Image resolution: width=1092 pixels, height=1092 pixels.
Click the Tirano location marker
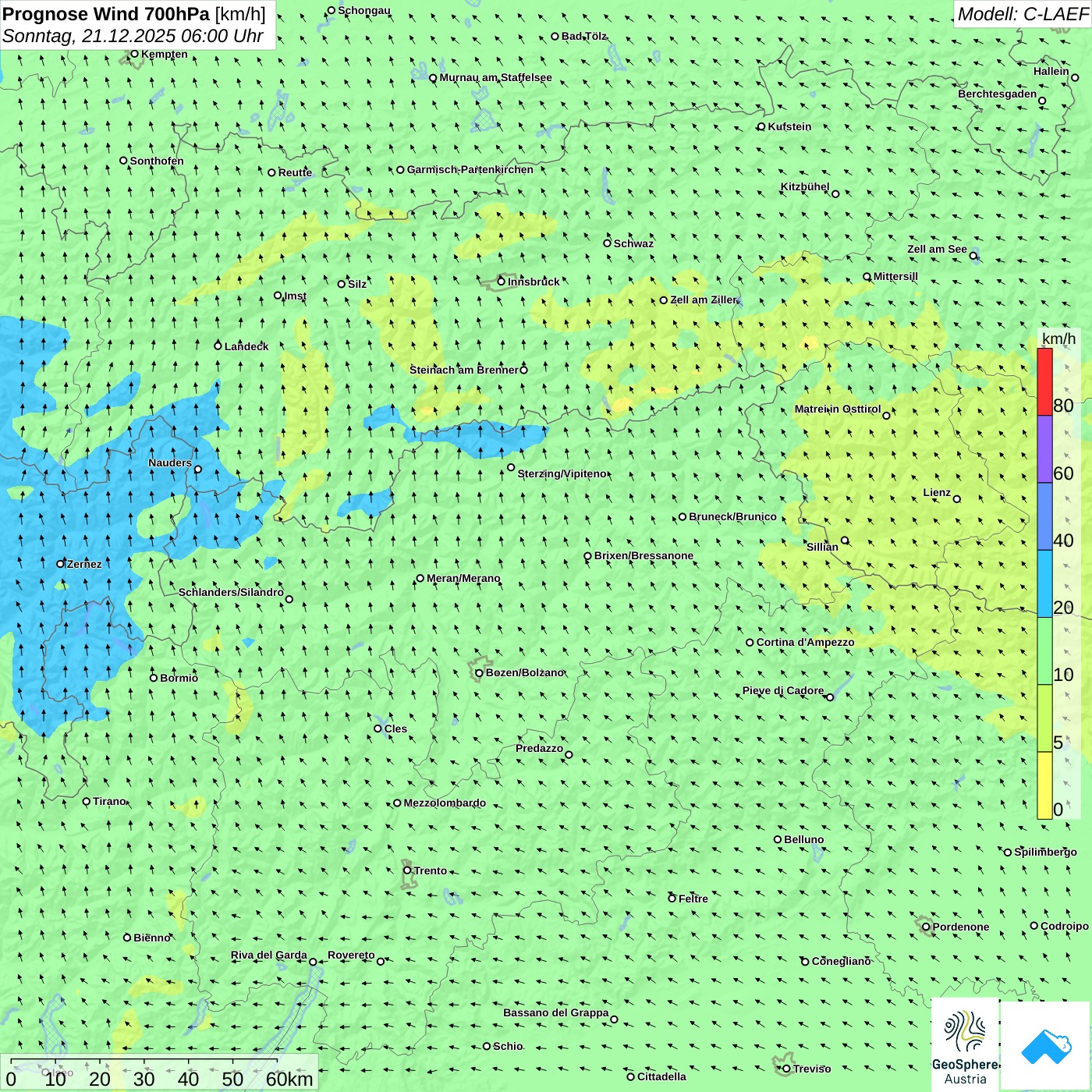tap(87, 801)
